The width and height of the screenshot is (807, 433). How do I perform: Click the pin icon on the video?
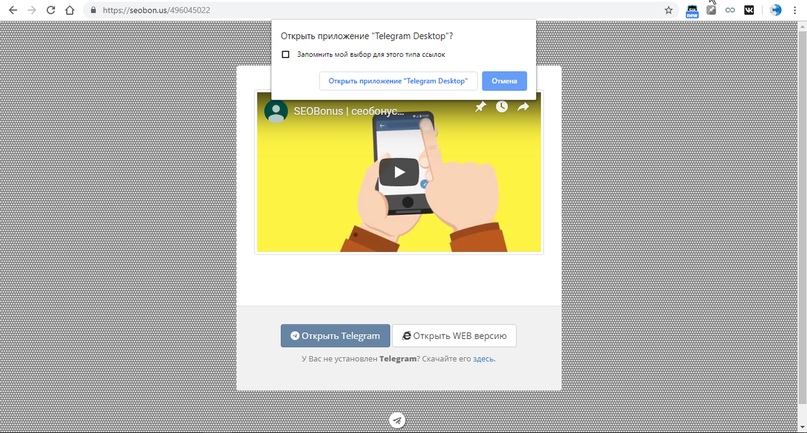click(480, 107)
